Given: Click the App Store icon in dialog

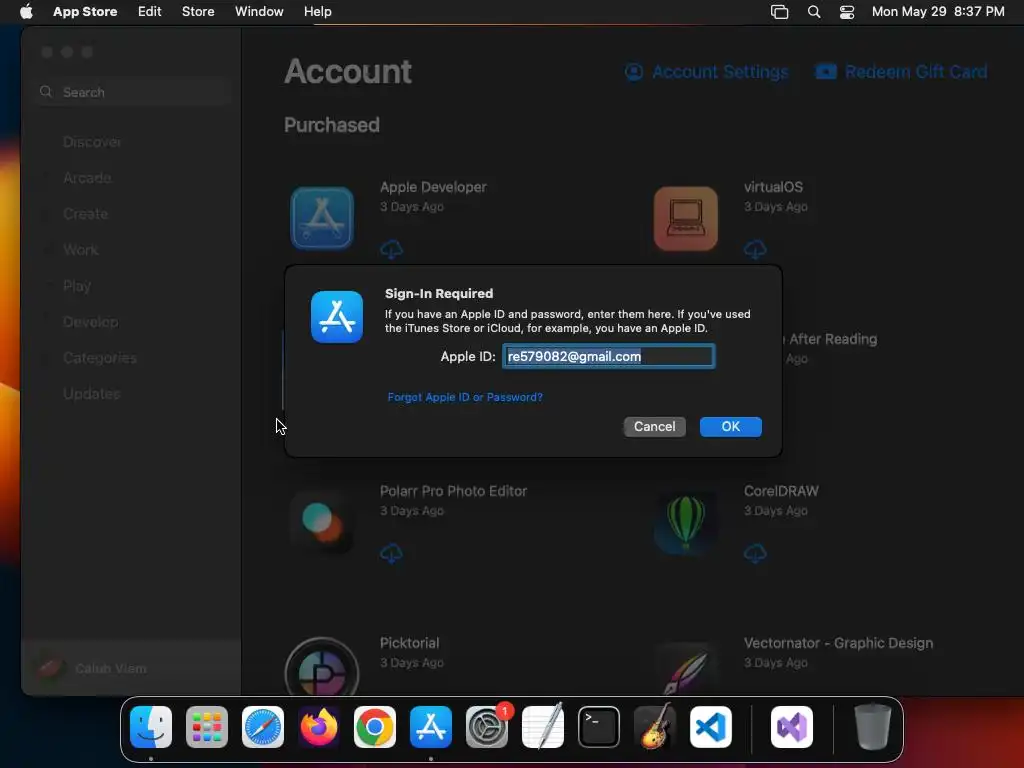Looking at the screenshot, I should pyautogui.click(x=337, y=317).
